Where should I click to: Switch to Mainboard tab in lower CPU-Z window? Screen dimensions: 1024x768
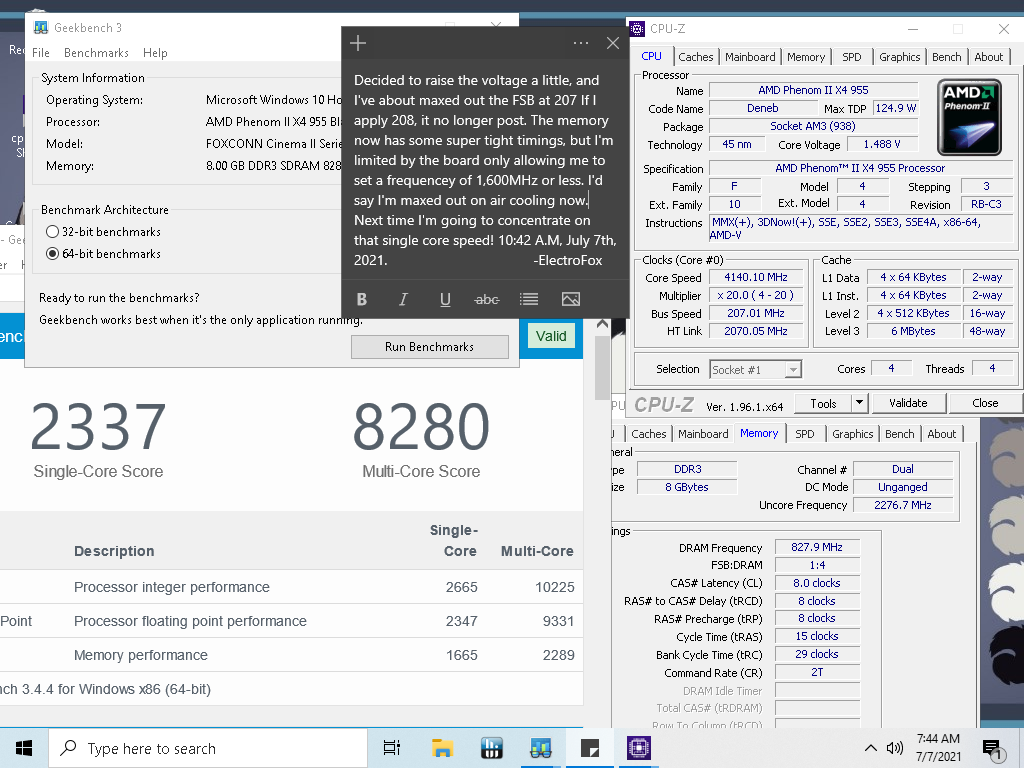[x=703, y=434]
